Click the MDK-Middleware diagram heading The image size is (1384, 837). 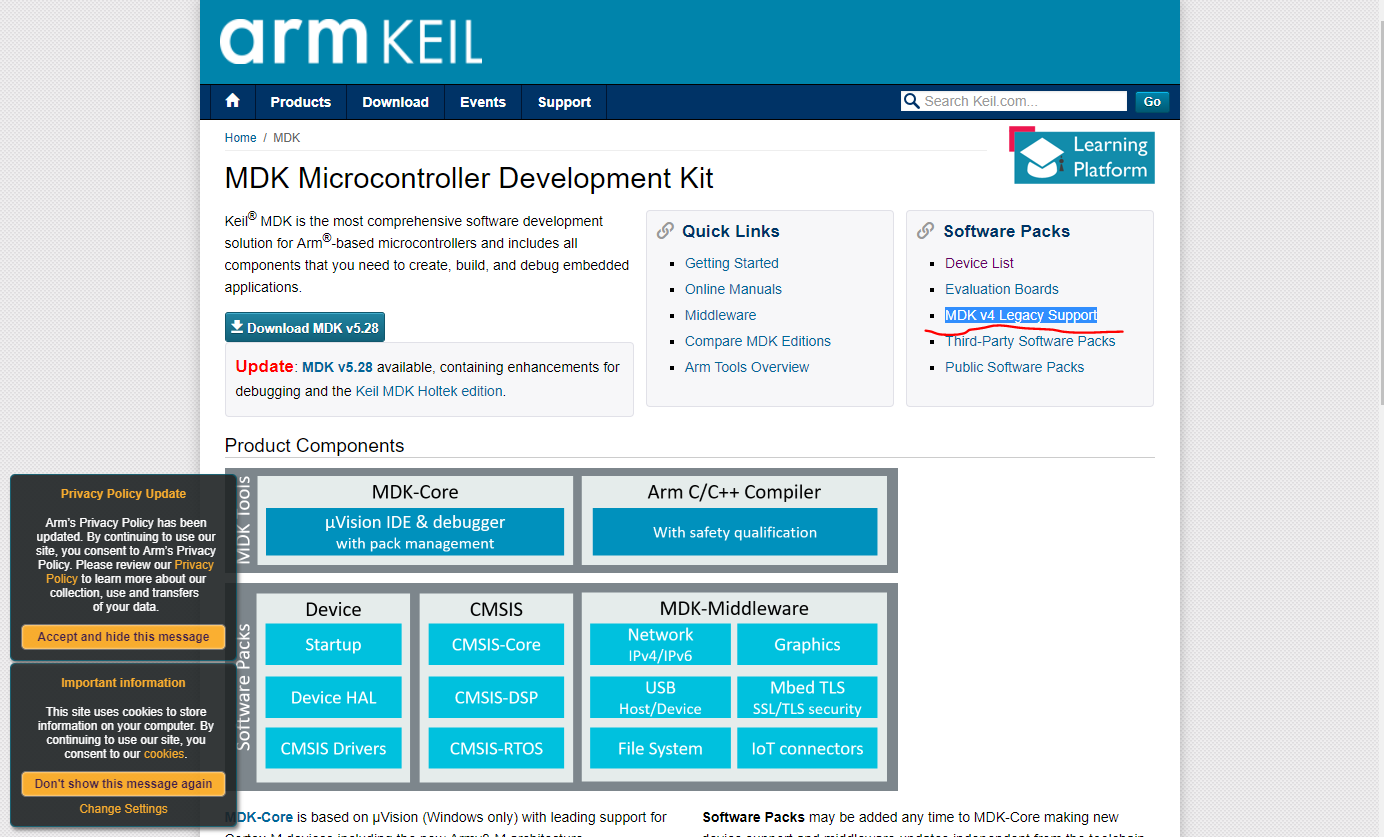coord(734,608)
